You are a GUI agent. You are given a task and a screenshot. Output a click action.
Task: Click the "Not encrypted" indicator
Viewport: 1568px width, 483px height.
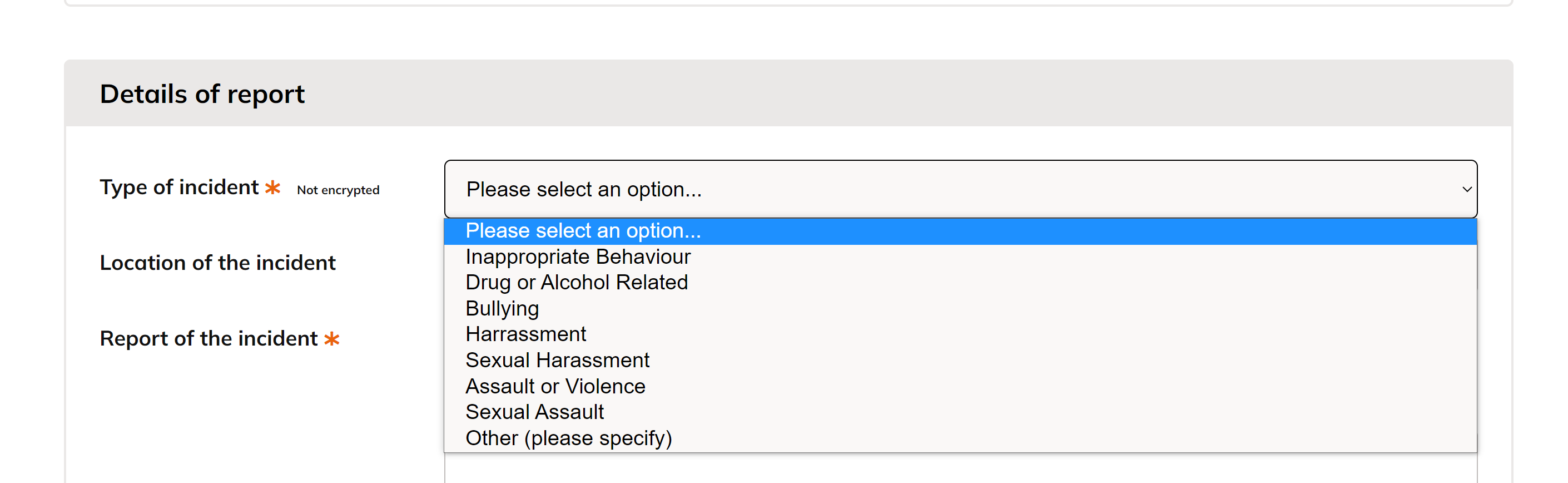[x=337, y=189]
